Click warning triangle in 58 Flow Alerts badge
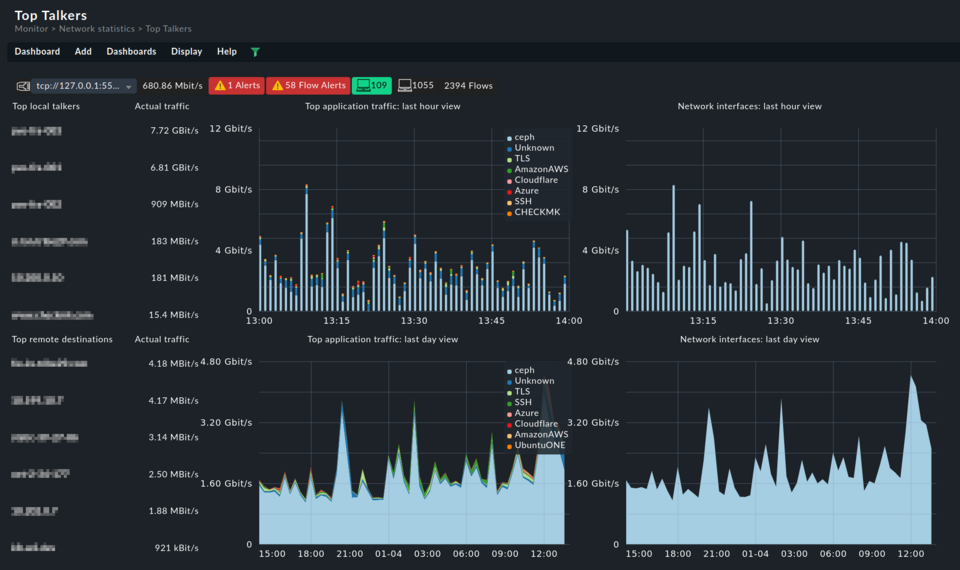Image resolution: width=960 pixels, height=570 pixels. (277, 86)
